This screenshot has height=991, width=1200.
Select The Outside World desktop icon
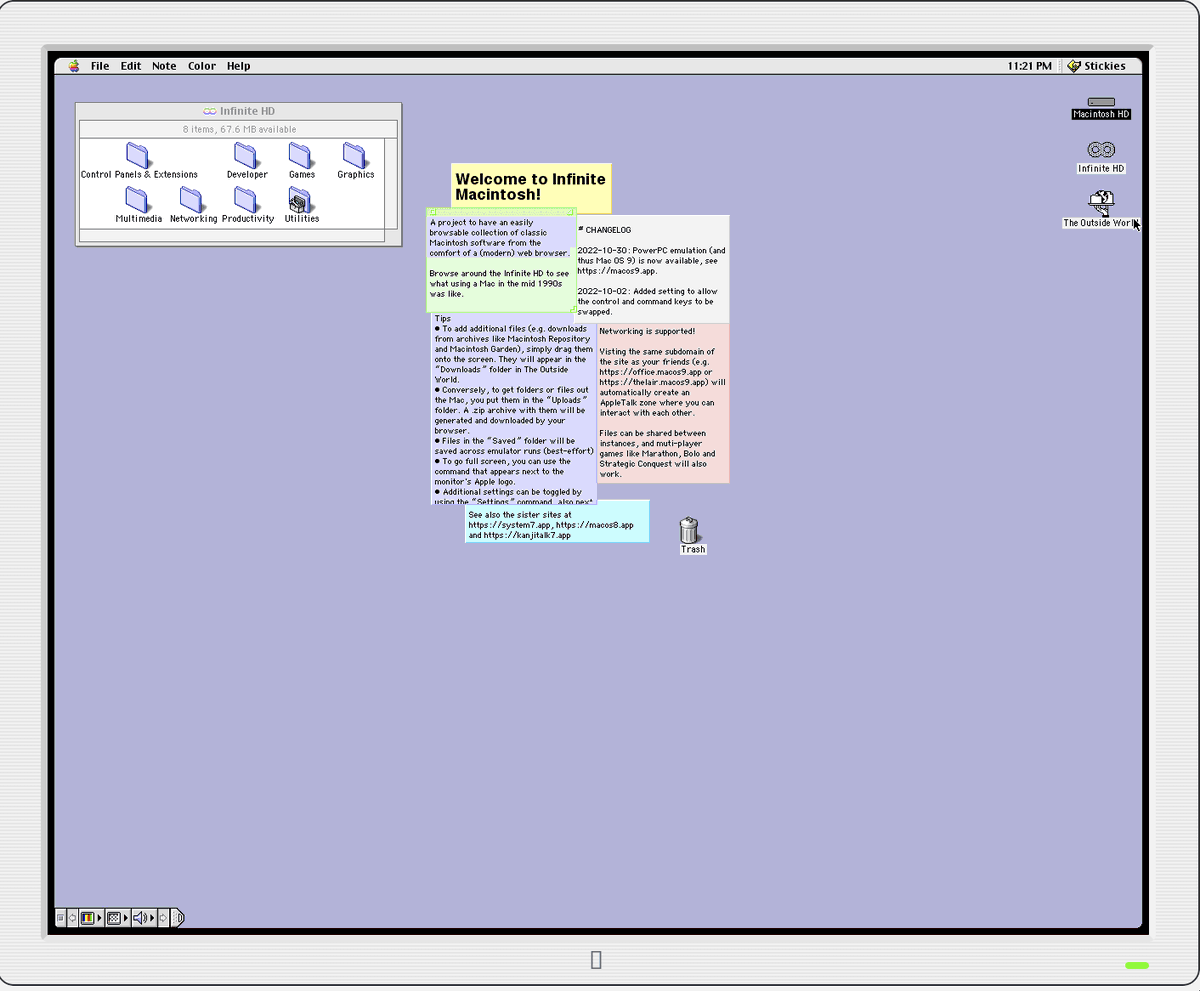point(1101,210)
